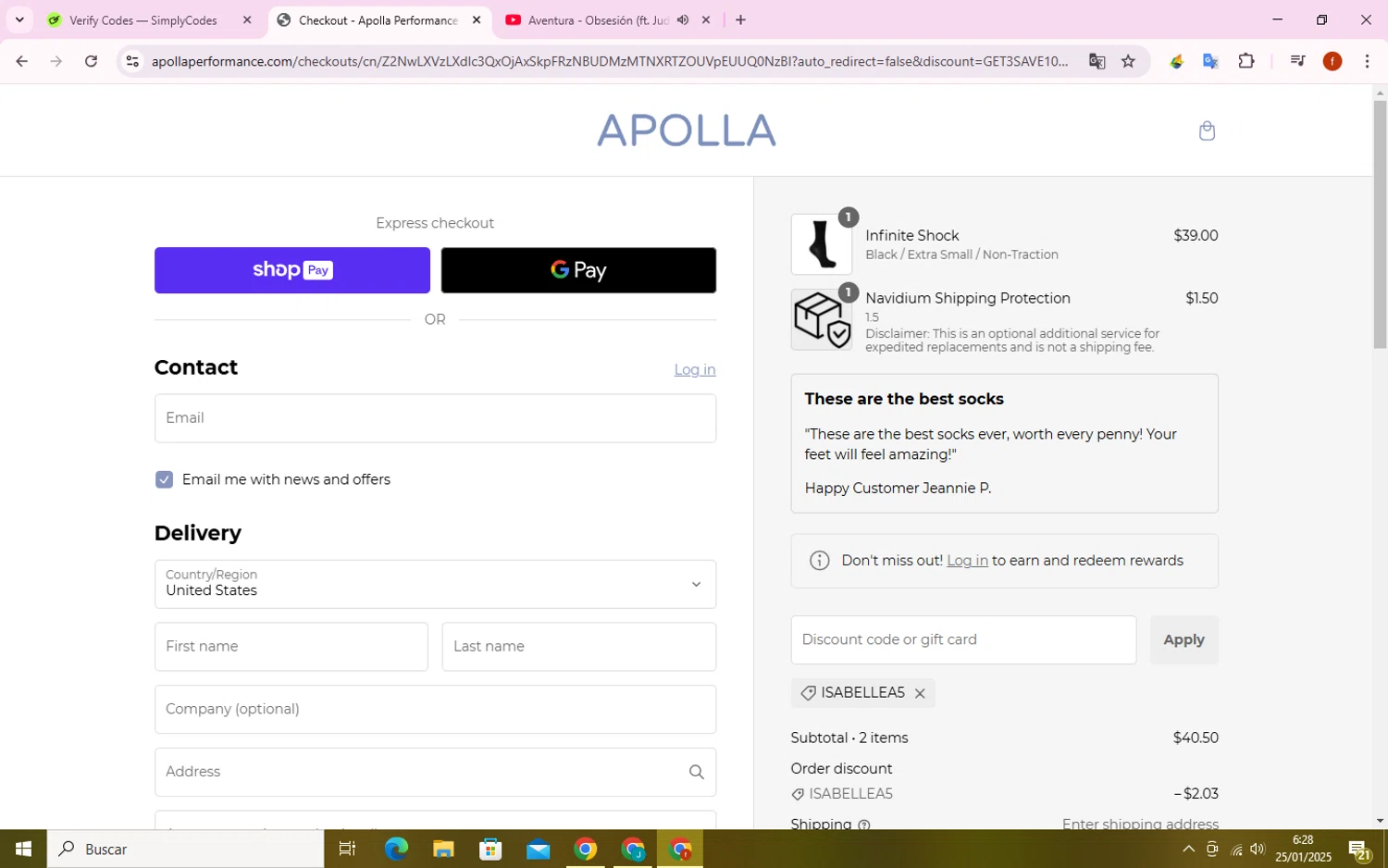
Task: Click the Infinite Shock sock thumbnail
Action: [822, 244]
